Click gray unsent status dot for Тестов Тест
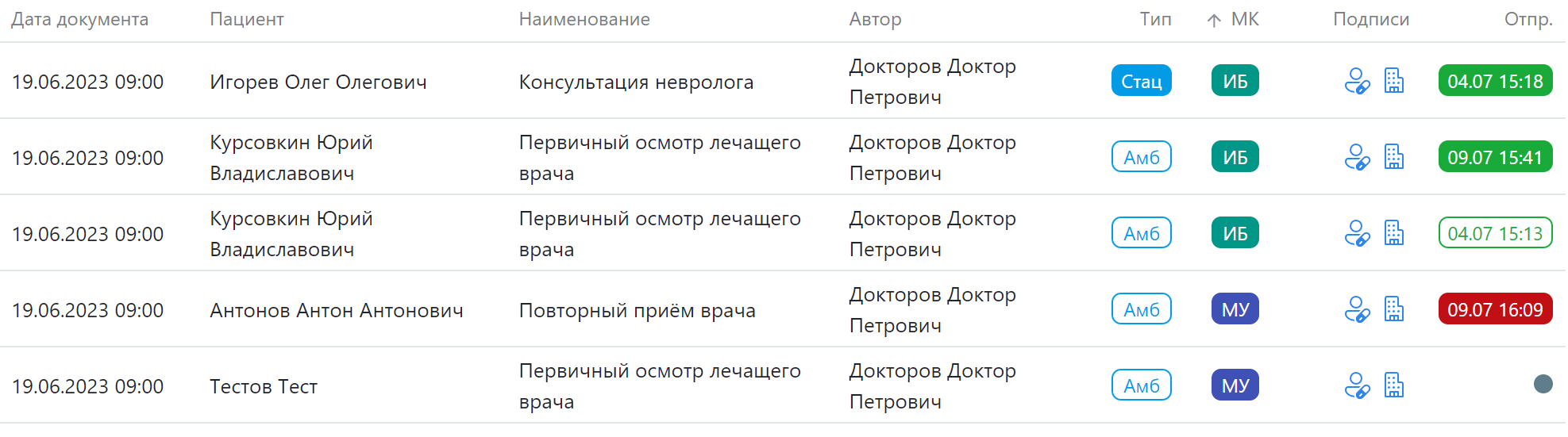Viewport: 1568px width, 437px height. tap(1543, 385)
